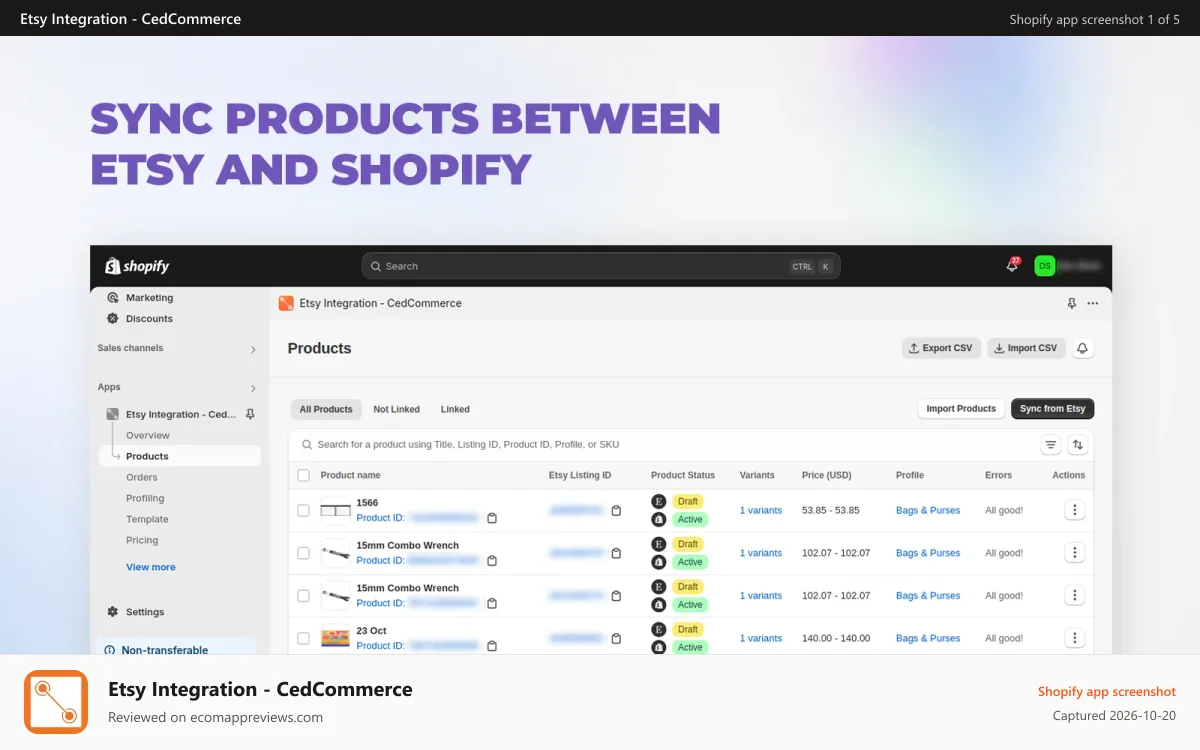The height and width of the screenshot is (750, 1200).
Task: Copy the Etsy Listing ID for 1566
Action: point(616,510)
